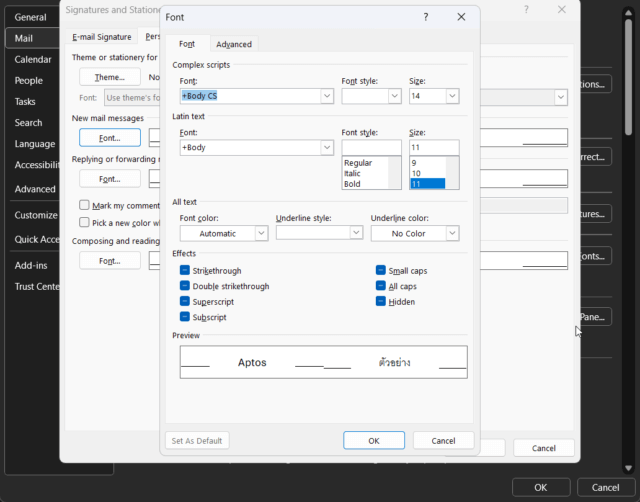The image size is (640, 502).
Task: Open help in the Font dialog
Action: pyautogui.click(x=426, y=17)
